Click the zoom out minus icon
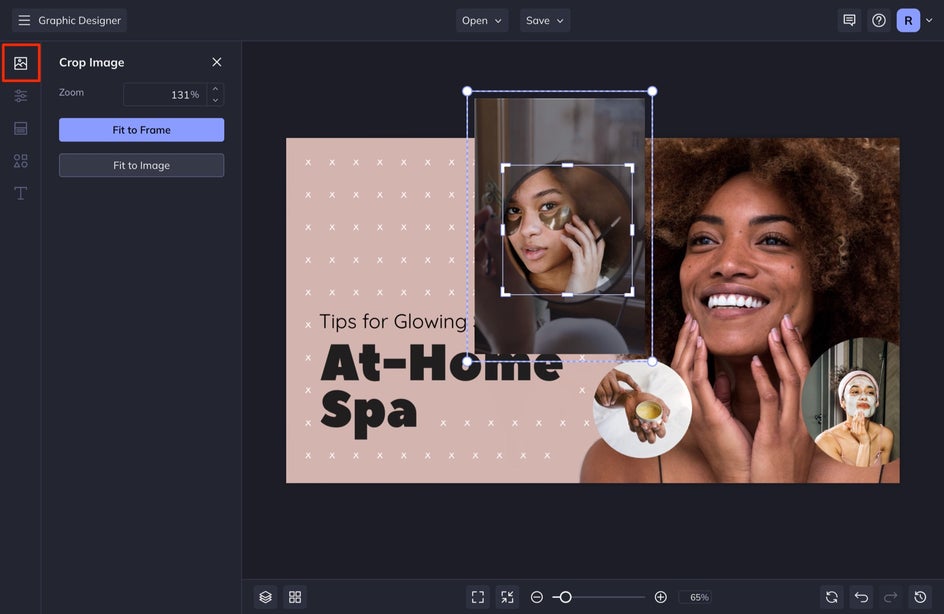The height and width of the screenshot is (614, 944). coord(537,597)
